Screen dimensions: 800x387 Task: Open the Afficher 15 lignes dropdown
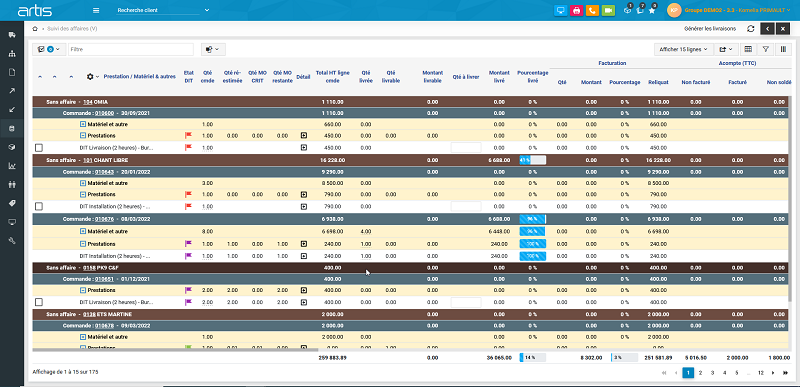683,49
